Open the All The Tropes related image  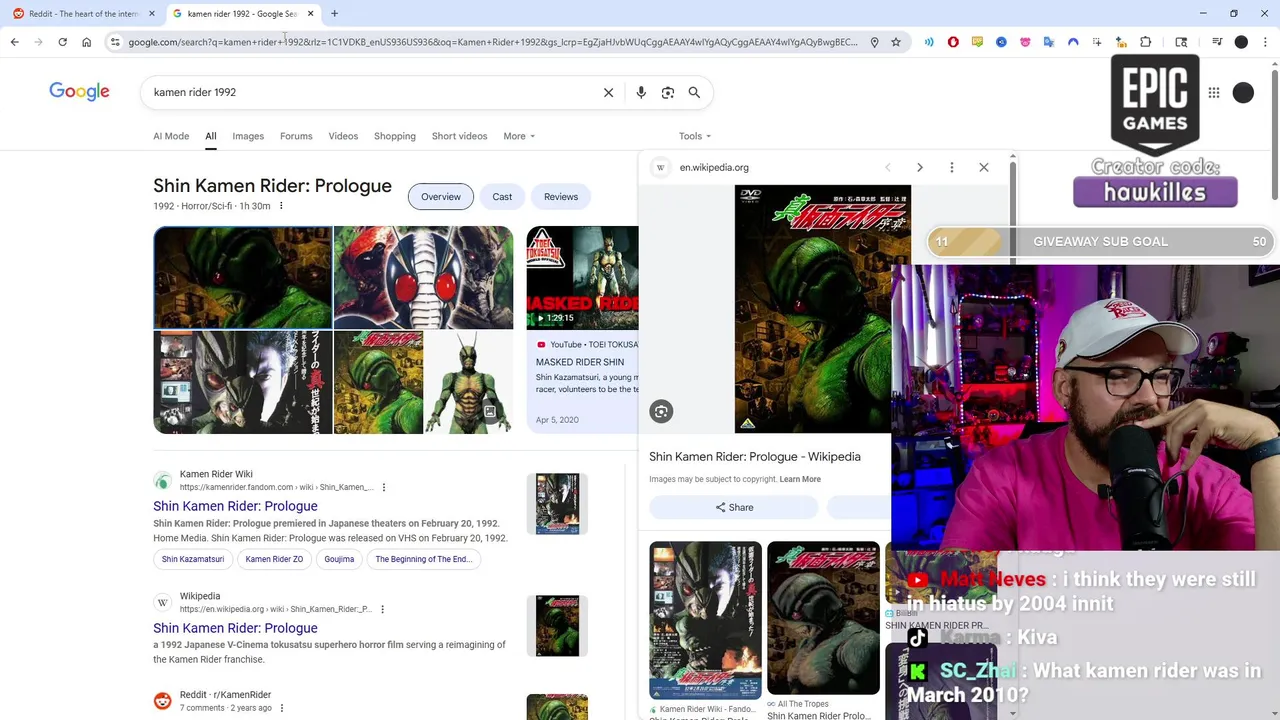(x=823, y=618)
